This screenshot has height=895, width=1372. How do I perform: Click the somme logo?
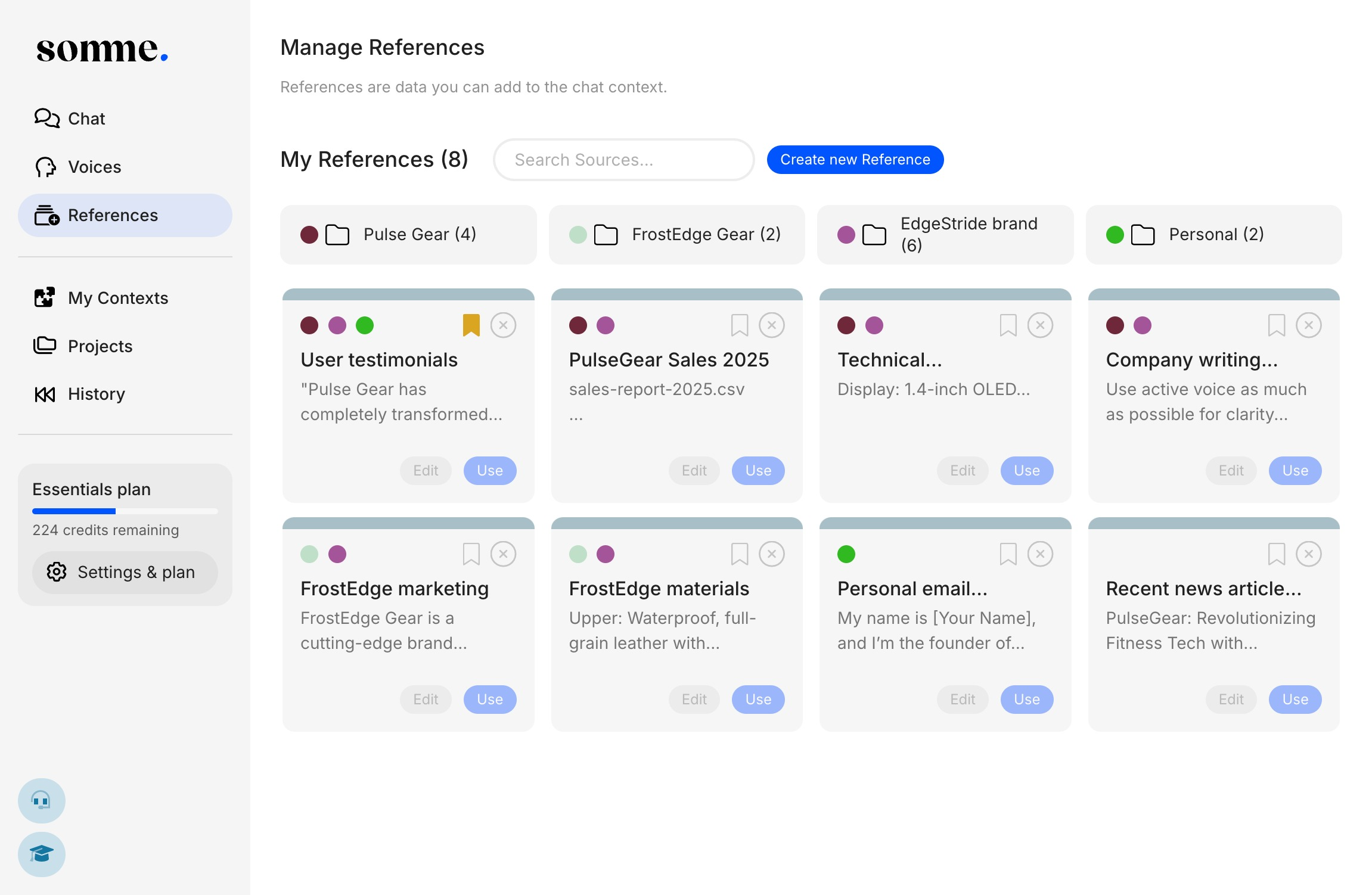pyautogui.click(x=102, y=50)
